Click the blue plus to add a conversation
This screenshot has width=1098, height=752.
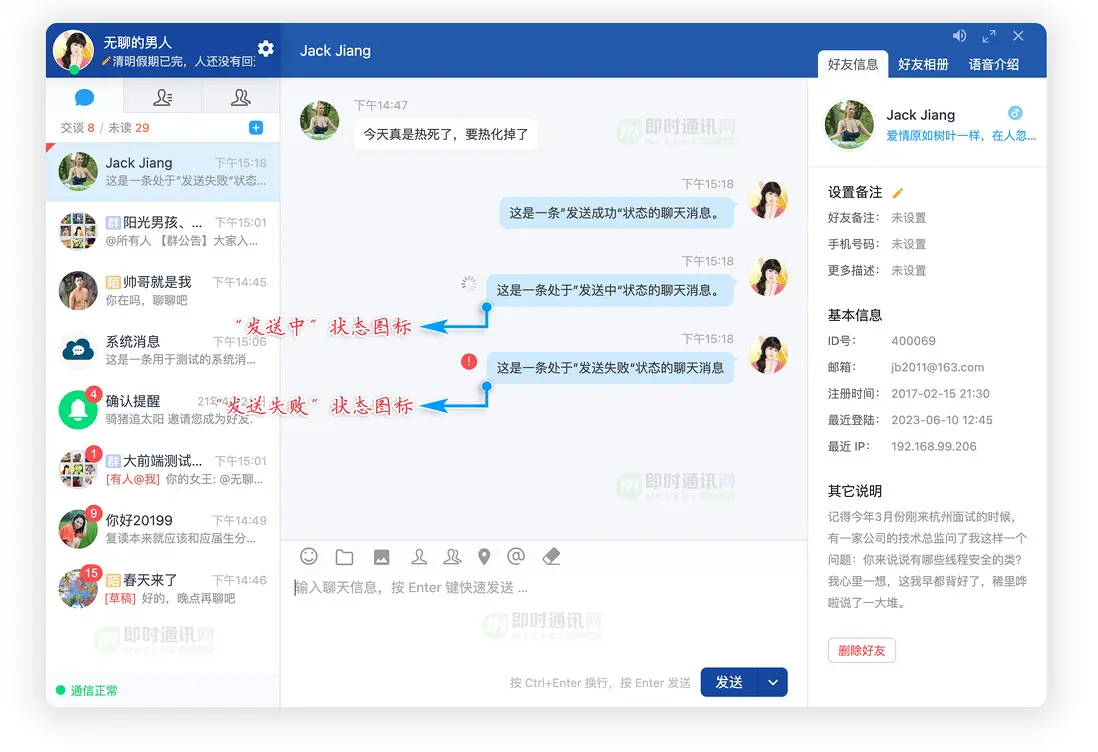256,128
